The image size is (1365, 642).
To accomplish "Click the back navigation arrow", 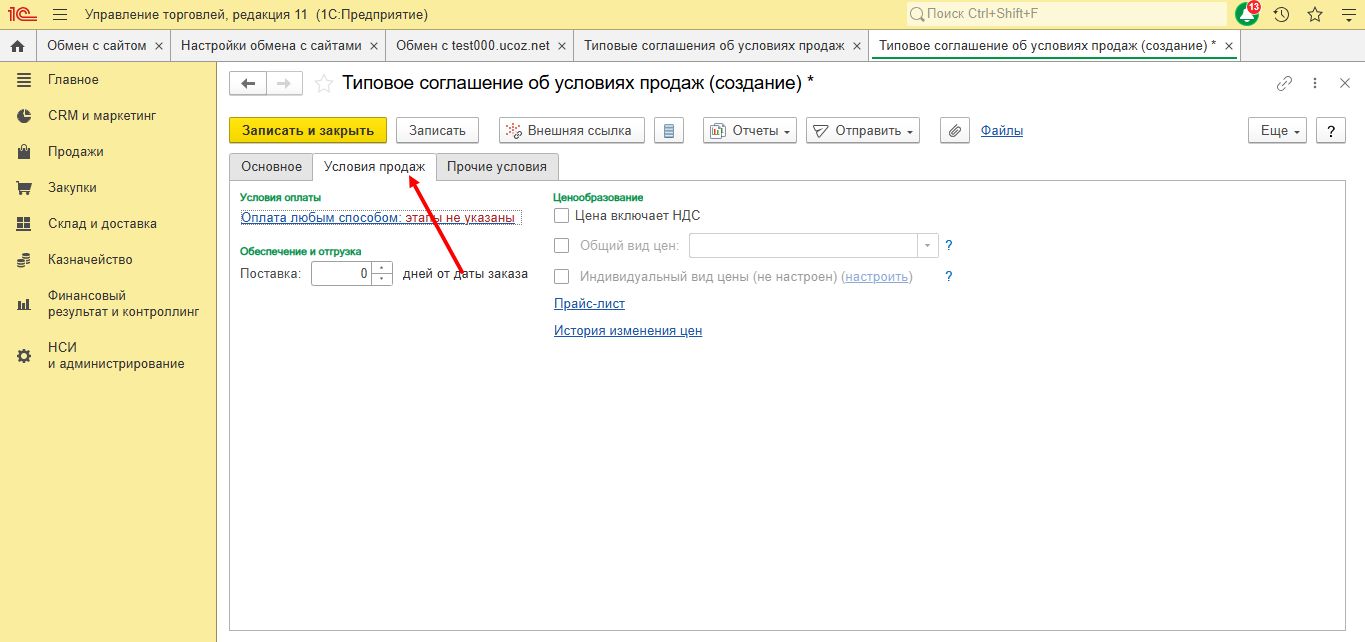I will point(248,84).
